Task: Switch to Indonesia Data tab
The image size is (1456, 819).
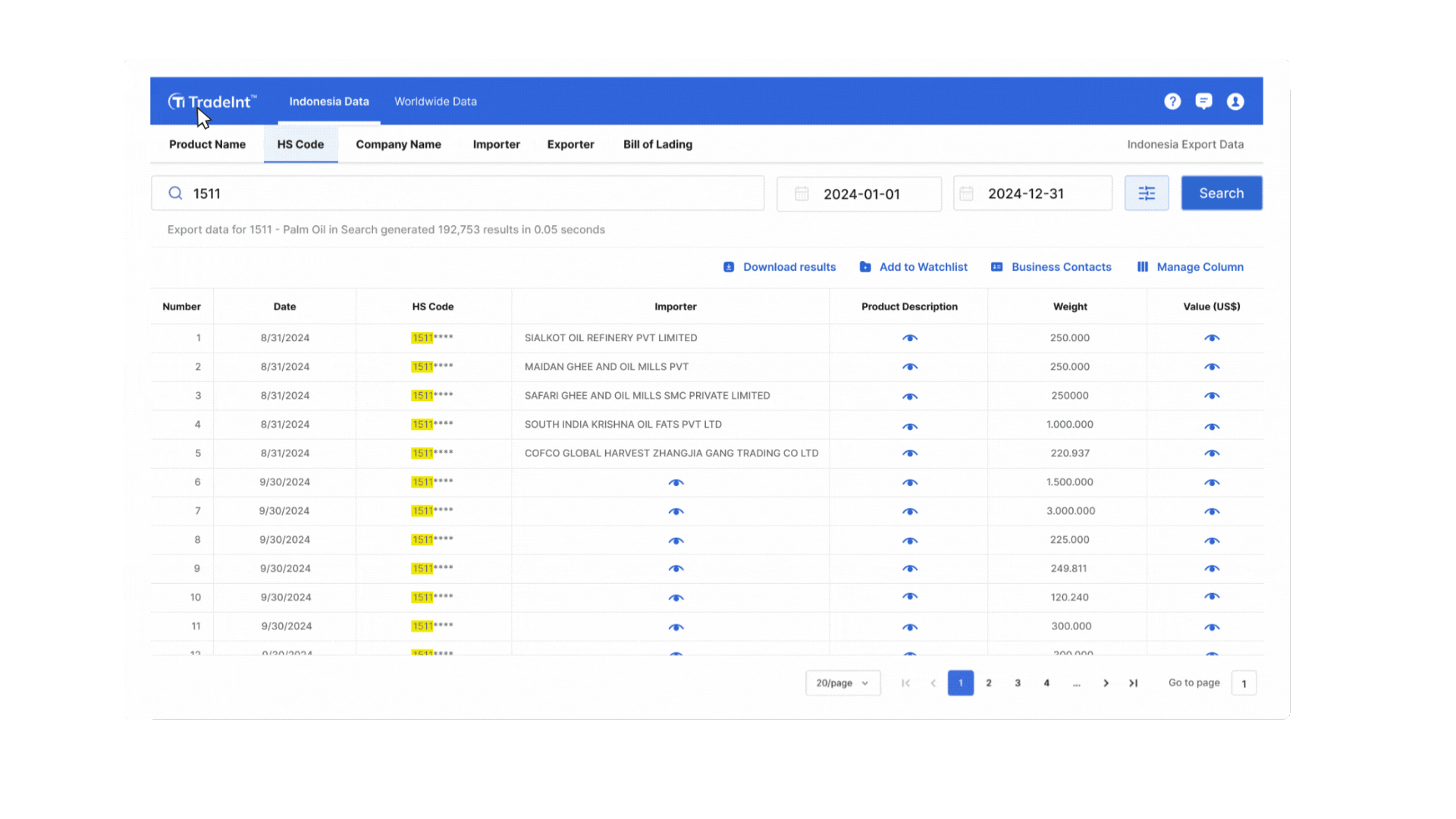Action: pos(329,102)
